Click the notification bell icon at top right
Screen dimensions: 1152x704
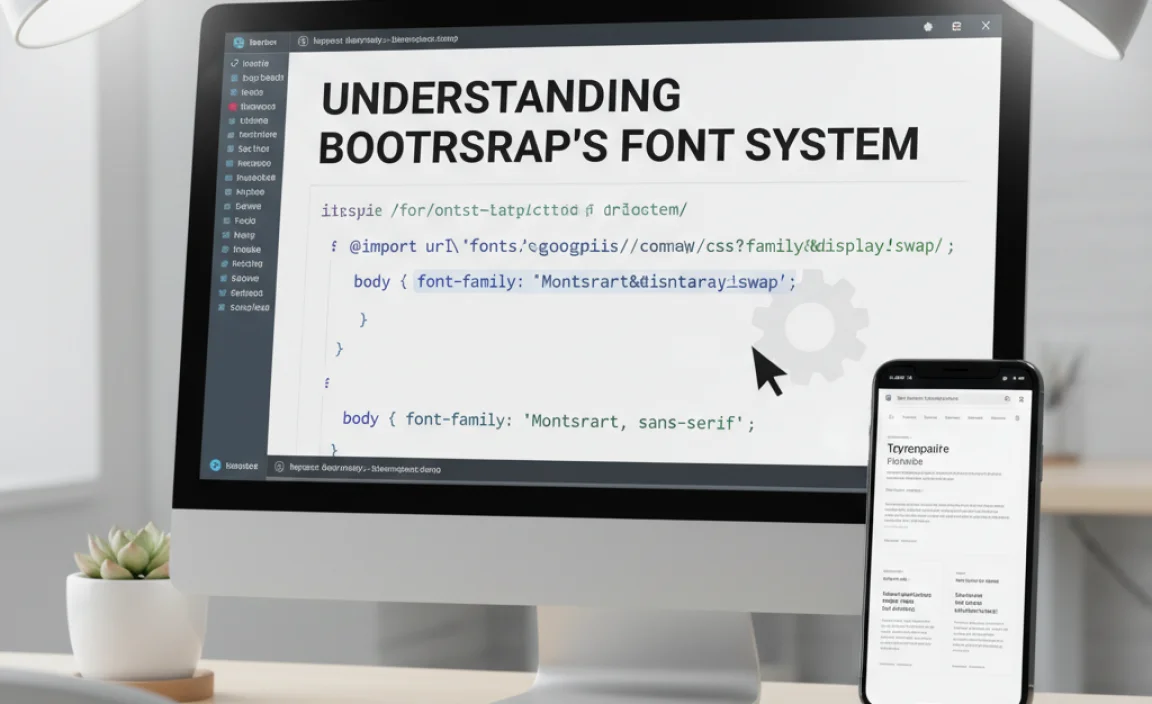click(927, 27)
